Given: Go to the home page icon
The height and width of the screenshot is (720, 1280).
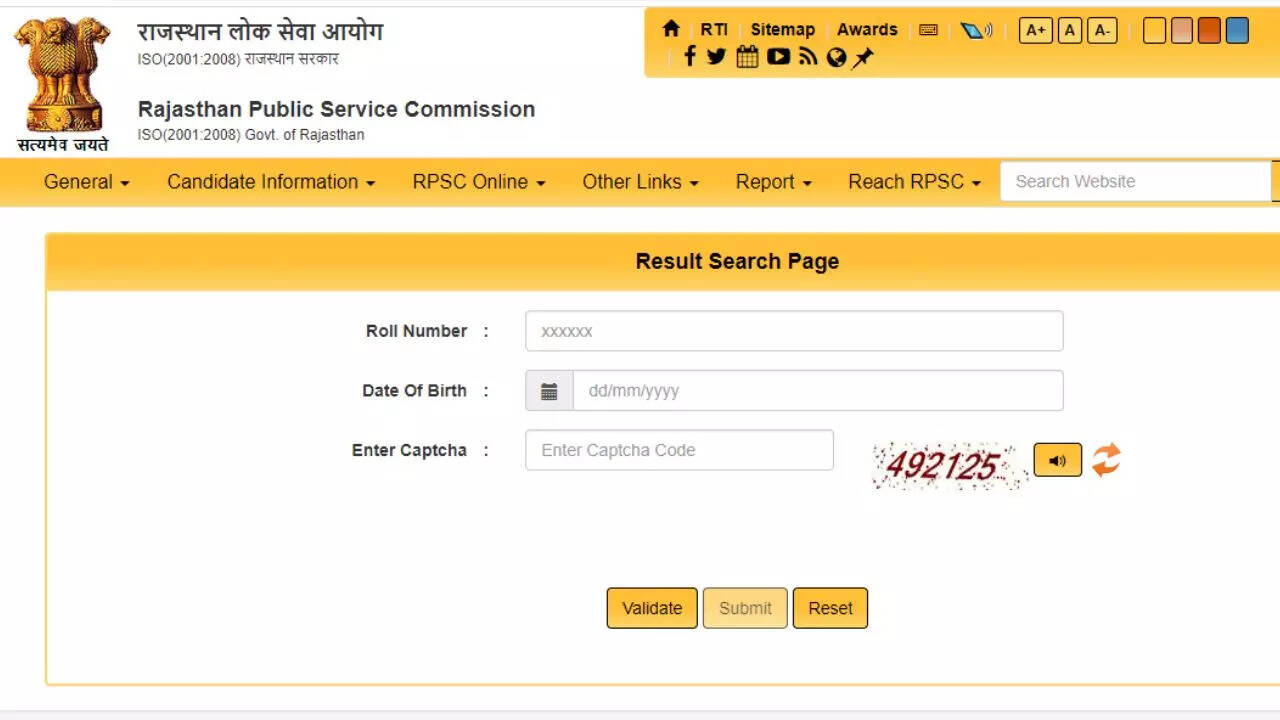Looking at the screenshot, I should [x=671, y=30].
